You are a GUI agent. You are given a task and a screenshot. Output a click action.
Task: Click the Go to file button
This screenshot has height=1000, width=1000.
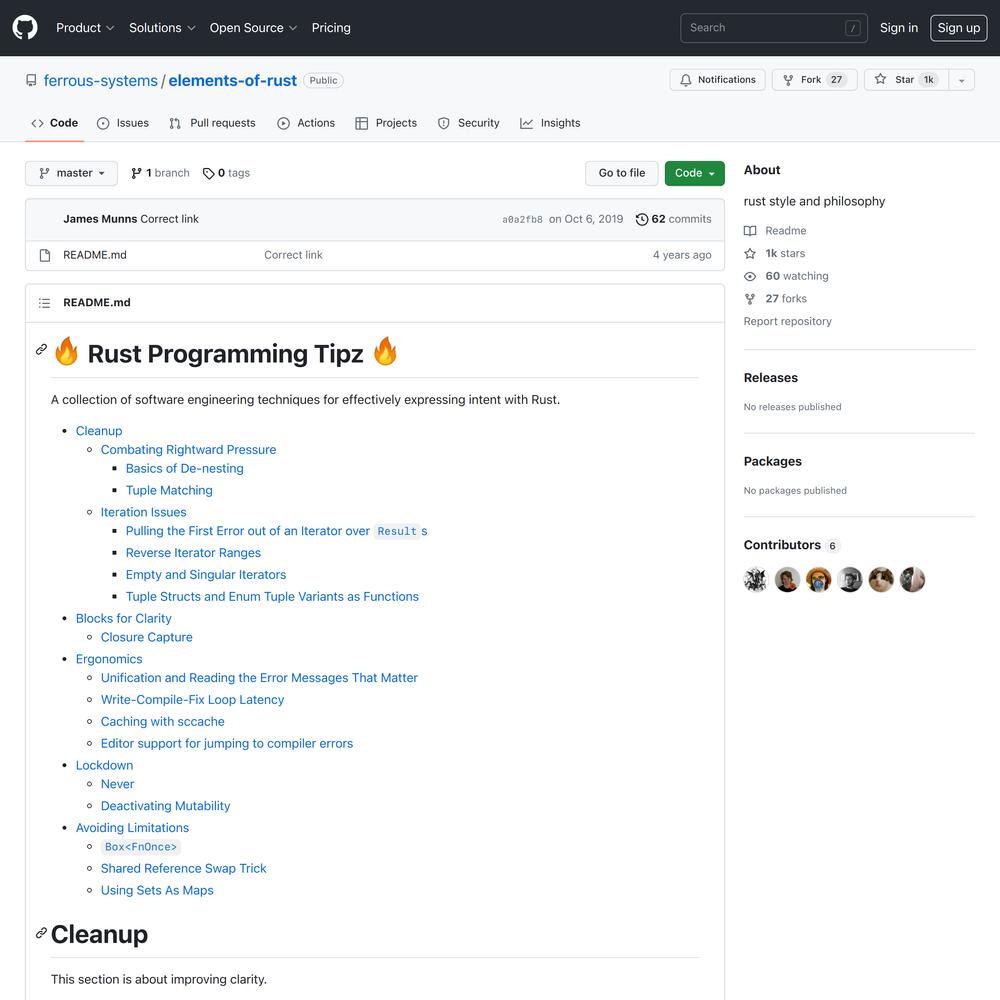pos(621,173)
